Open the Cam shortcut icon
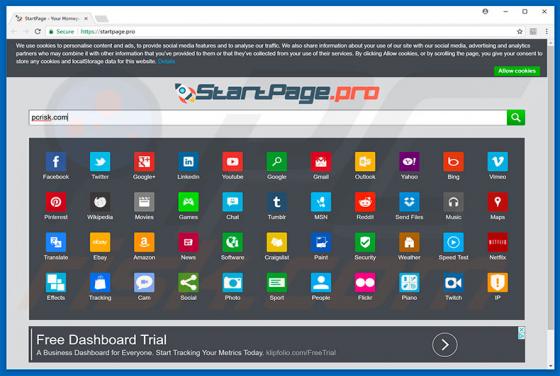This screenshot has width=560, height=376. coord(144,283)
